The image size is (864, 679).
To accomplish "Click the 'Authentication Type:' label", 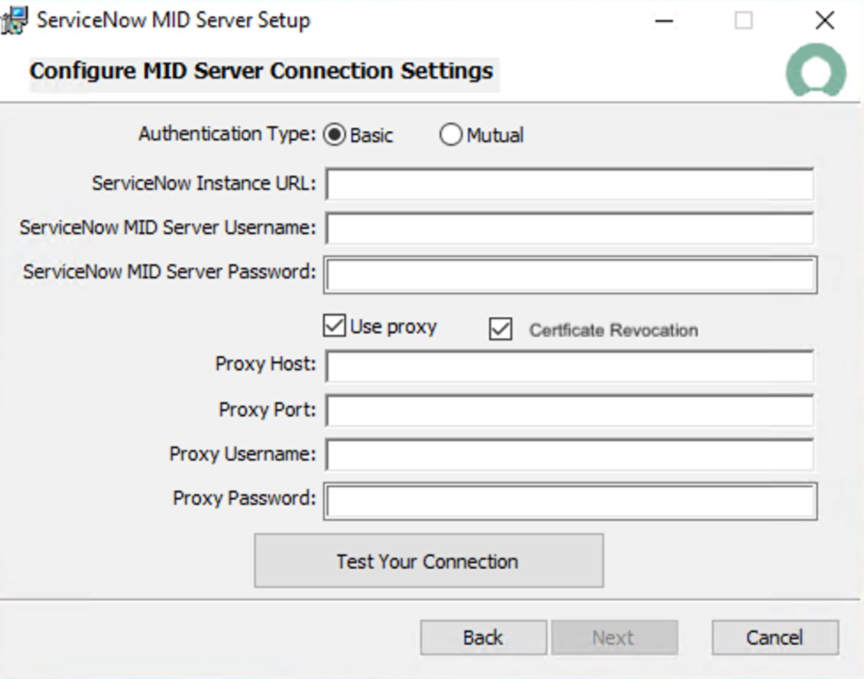I will pos(227,134).
